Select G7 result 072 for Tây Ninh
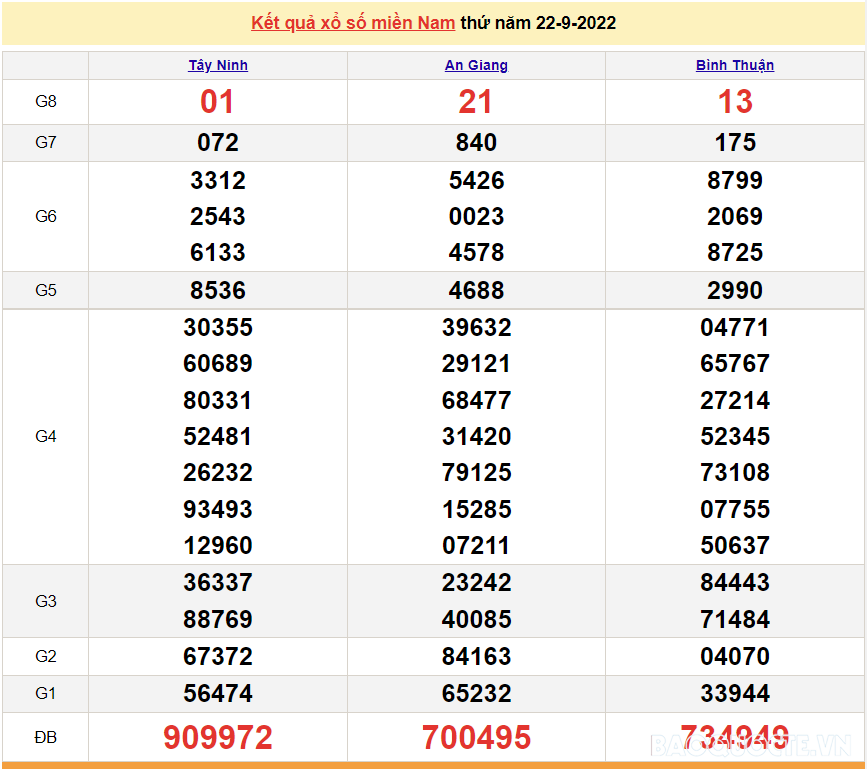Image resolution: width=867 pixels, height=769 pixels. (218, 143)
